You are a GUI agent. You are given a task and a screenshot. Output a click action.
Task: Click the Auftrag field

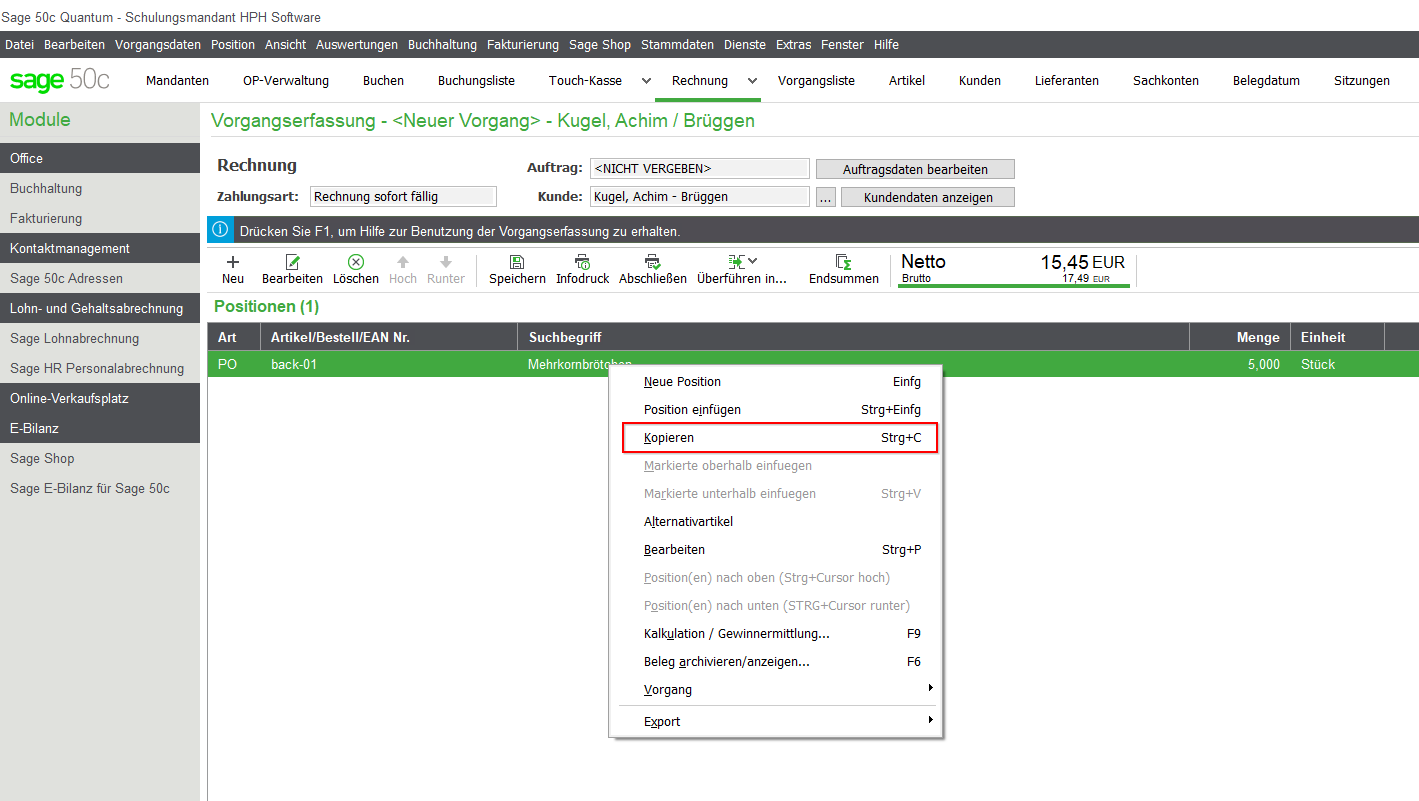(x=700, y=169)
